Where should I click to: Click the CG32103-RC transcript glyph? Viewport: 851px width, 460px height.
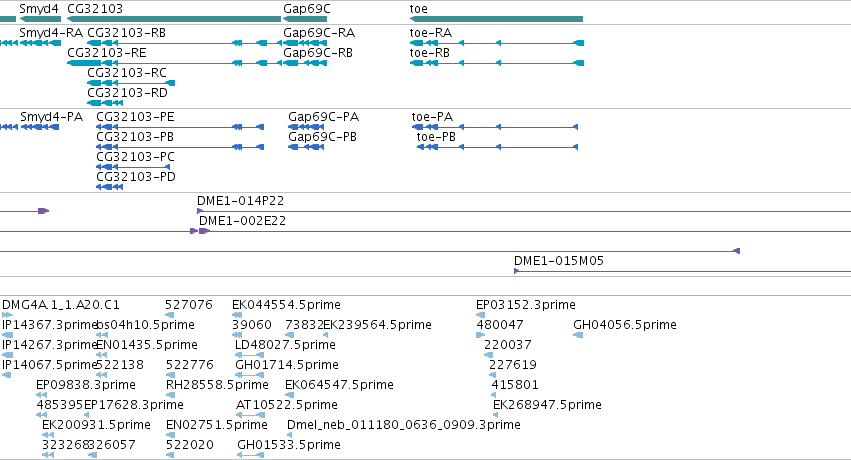coord(131,83)
